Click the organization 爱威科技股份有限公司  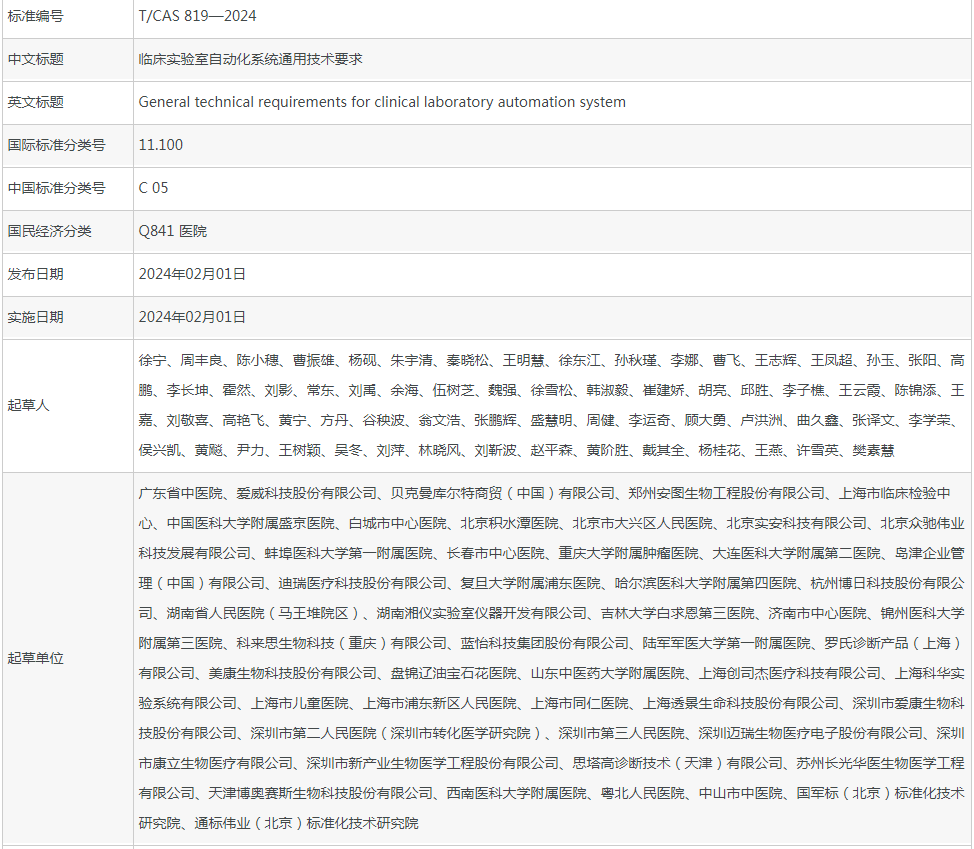tap(306, 494)
